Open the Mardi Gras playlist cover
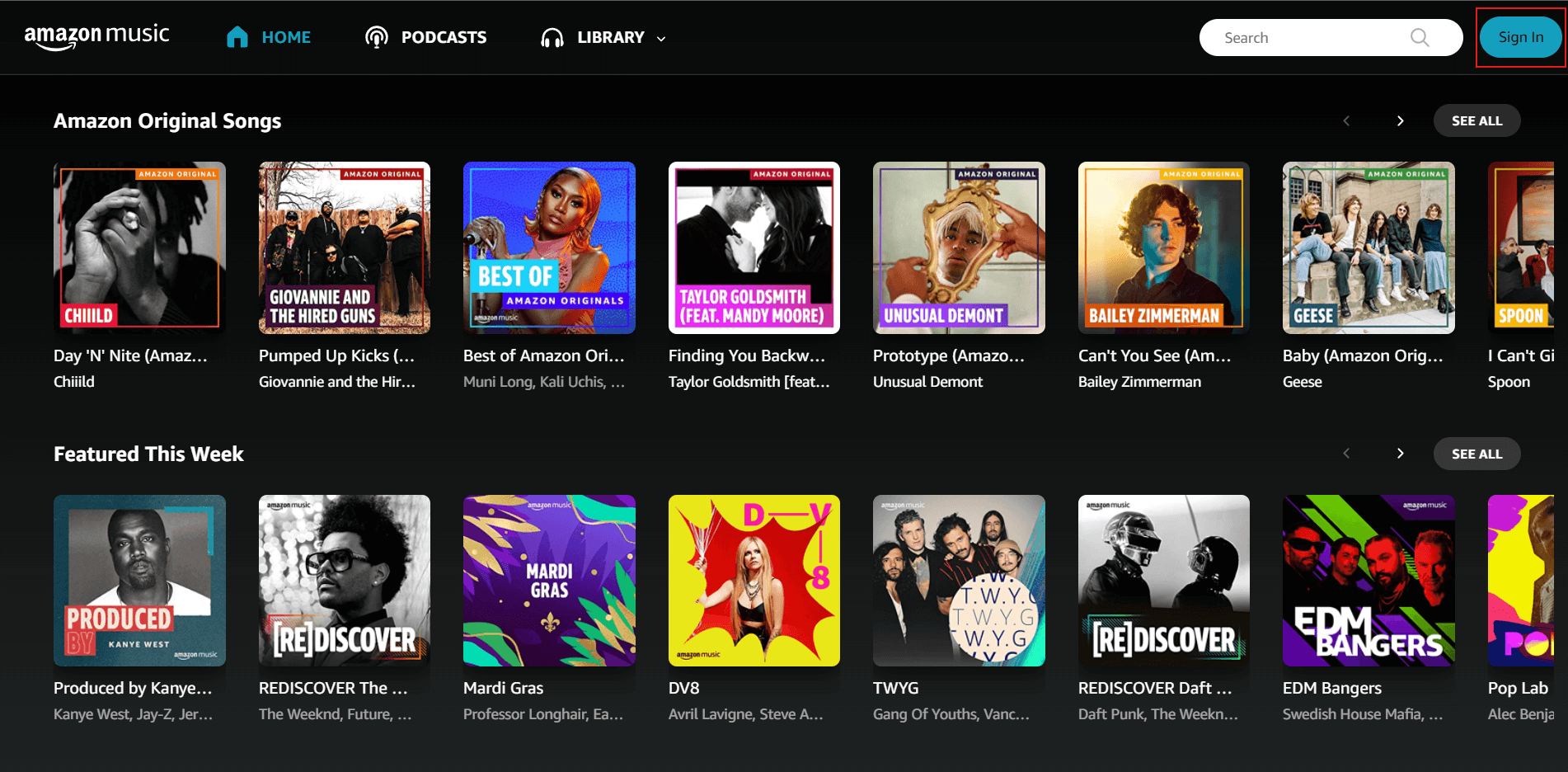 point(549,581)
